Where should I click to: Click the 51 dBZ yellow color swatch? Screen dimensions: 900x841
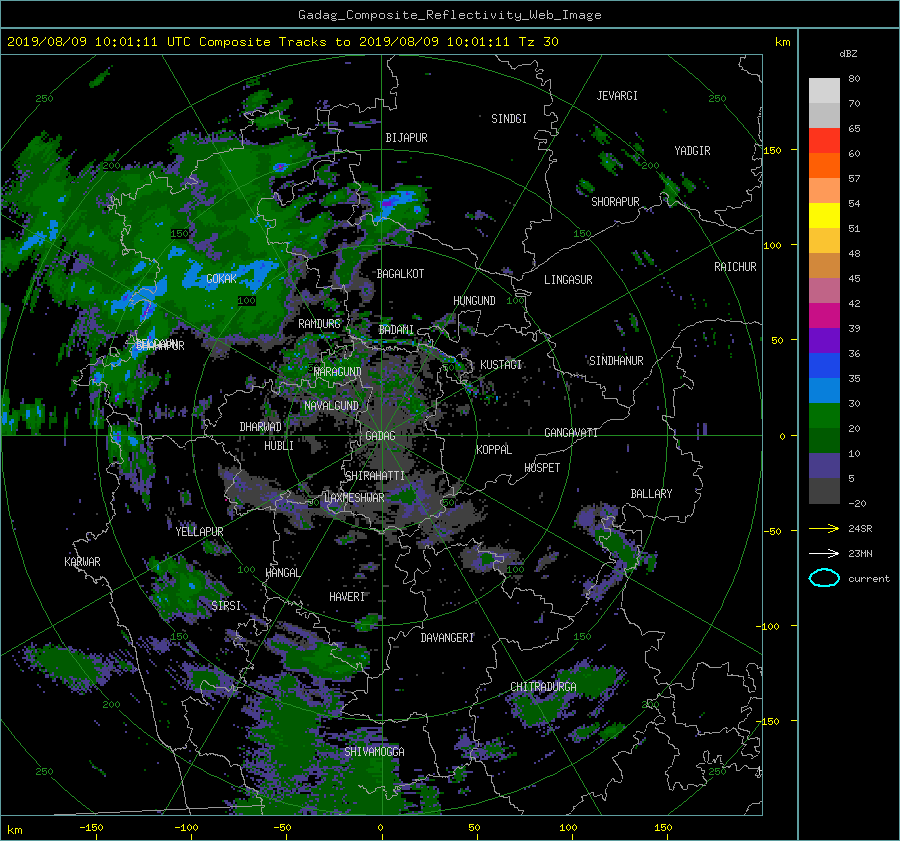coord(824,215)
